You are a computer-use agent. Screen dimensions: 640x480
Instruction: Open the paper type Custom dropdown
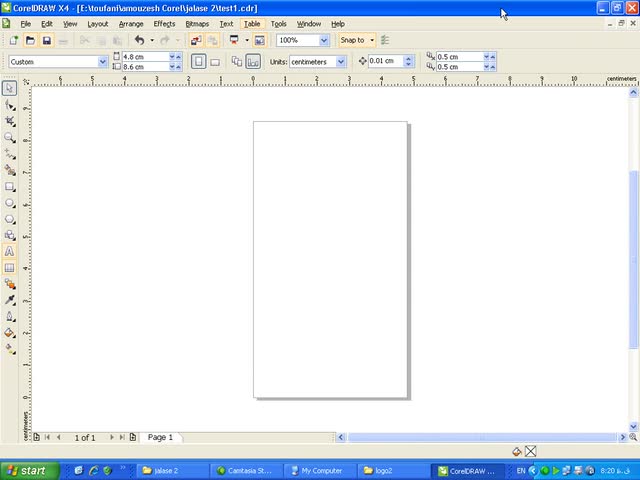(102, 62)
